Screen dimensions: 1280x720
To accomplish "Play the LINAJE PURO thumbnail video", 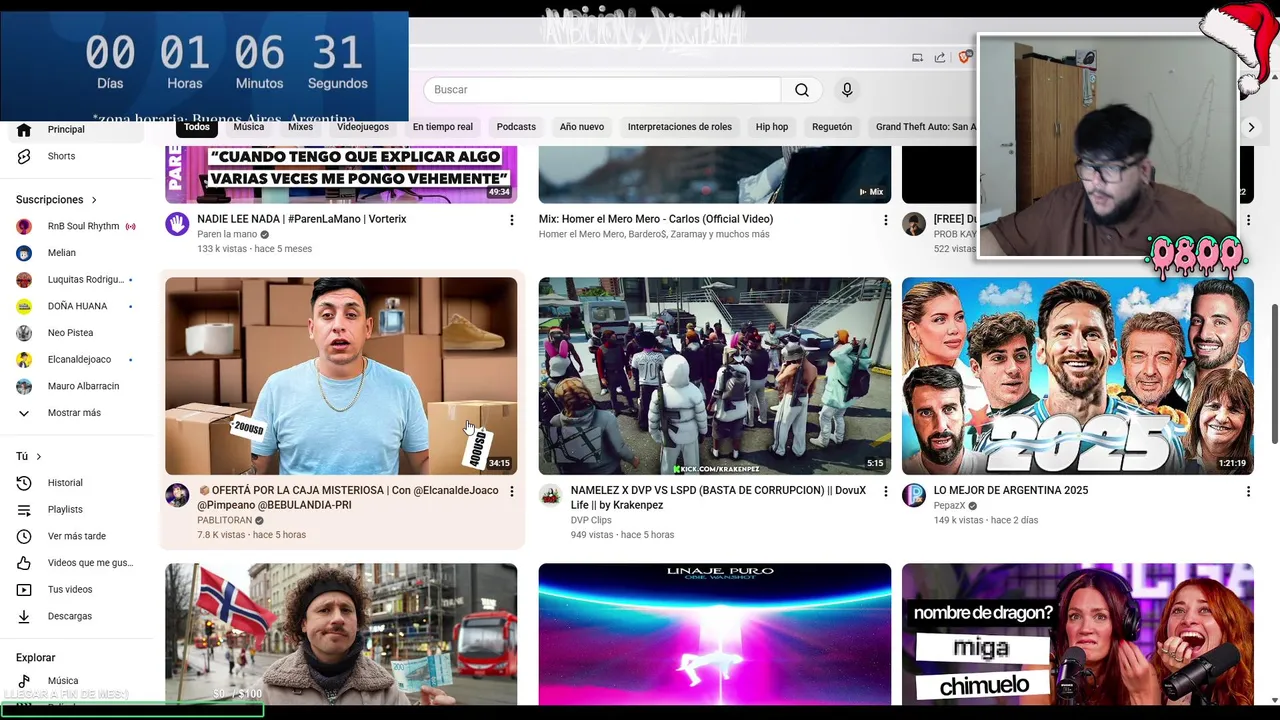I will pyautogui.click(x=714, y=634).
